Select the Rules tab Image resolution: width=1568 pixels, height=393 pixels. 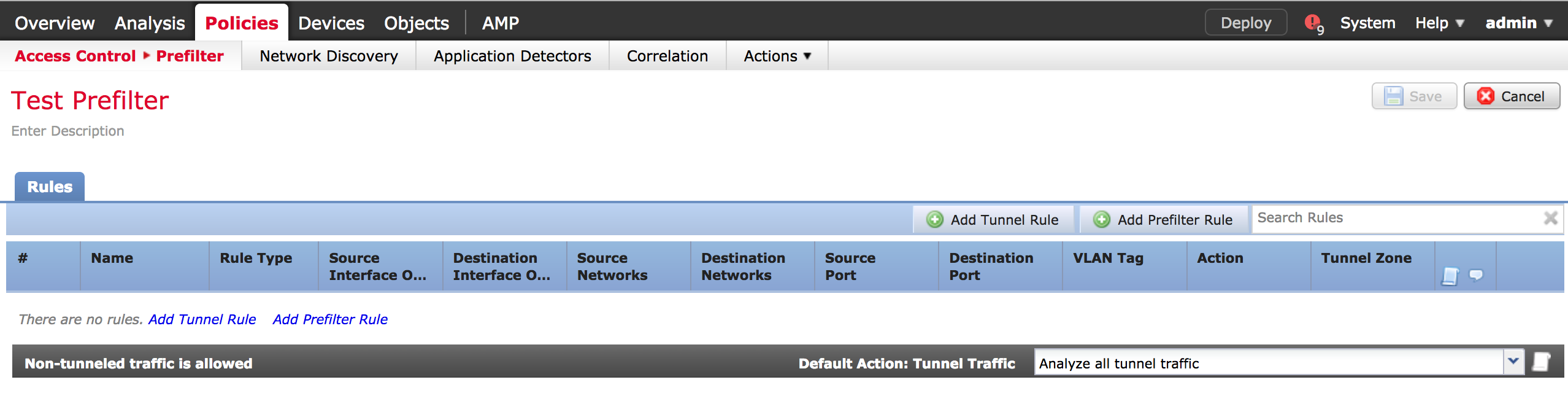point(50,187)
